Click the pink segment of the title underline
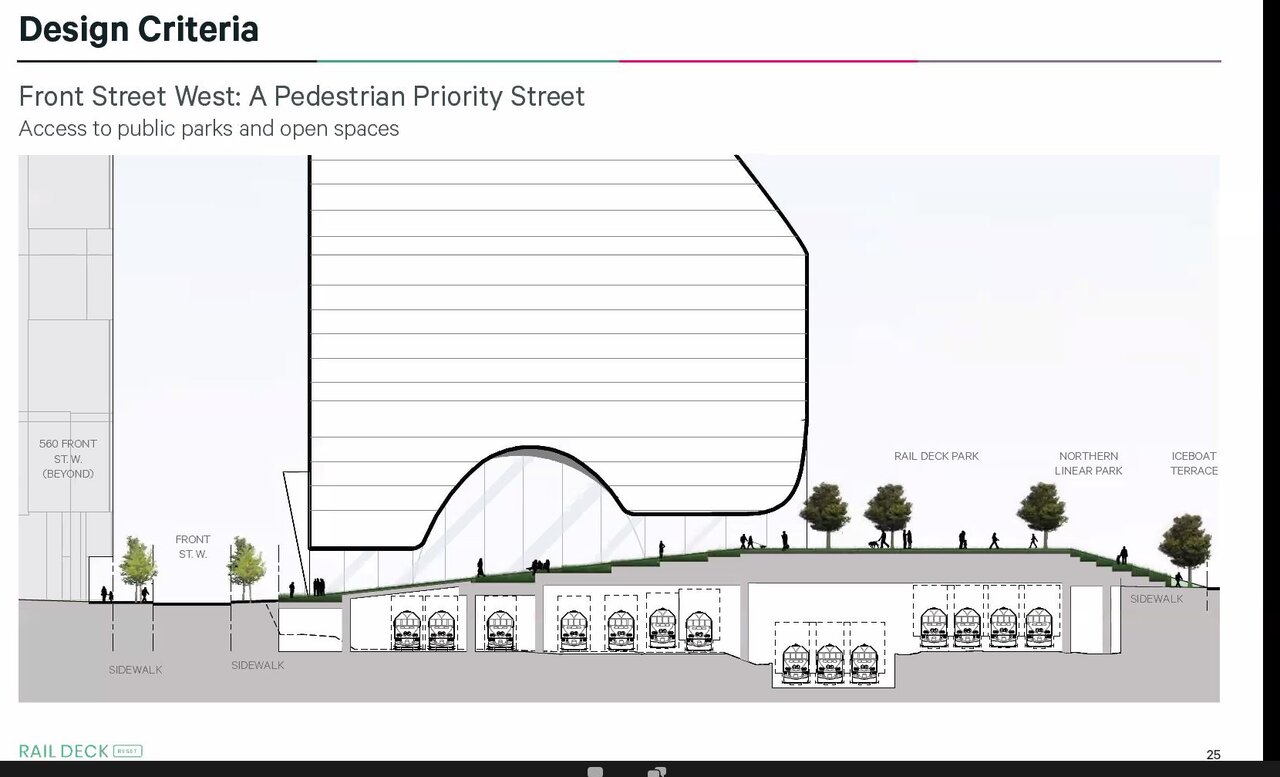 point(768,61)
